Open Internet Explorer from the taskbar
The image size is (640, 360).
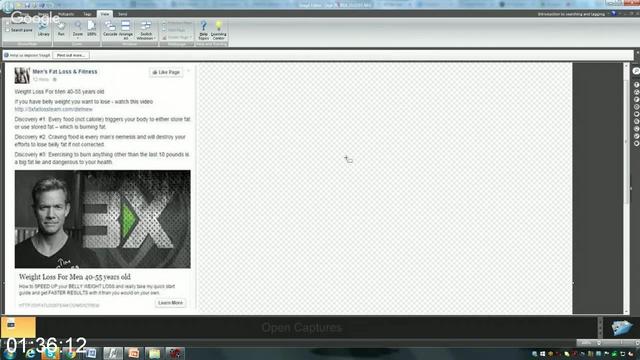31,354
